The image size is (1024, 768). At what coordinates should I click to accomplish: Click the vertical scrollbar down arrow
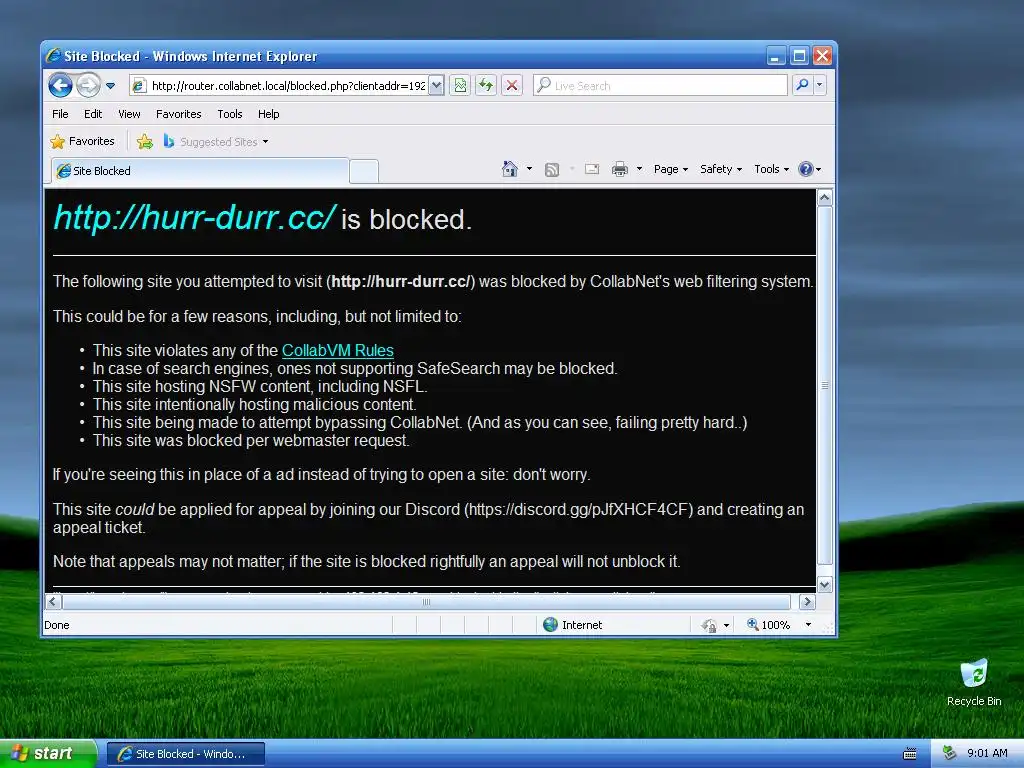pos(825,585)
